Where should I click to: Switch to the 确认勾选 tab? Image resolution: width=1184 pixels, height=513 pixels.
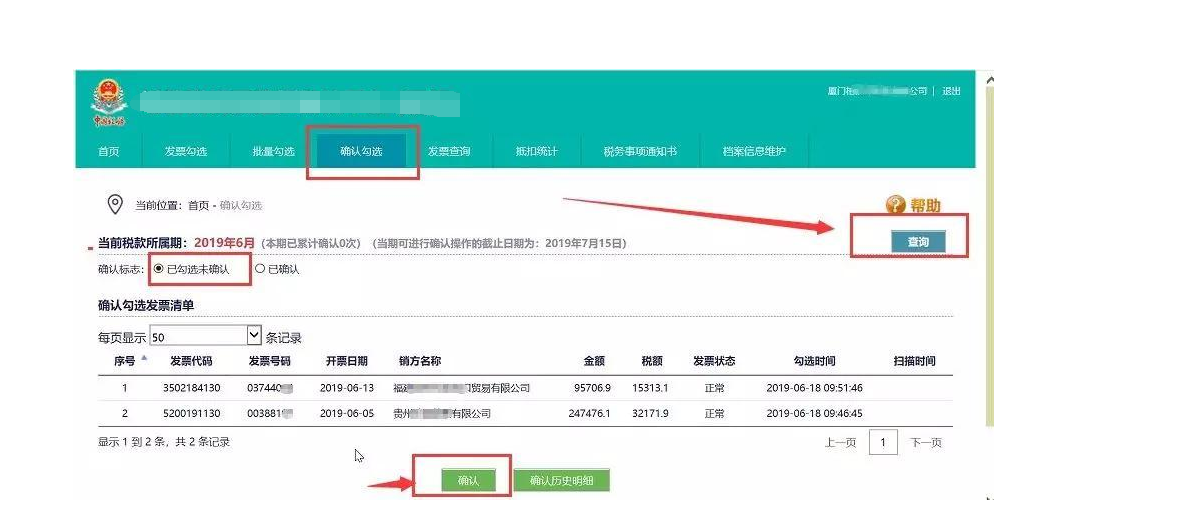pyautogui.click(x=361, y=151)
